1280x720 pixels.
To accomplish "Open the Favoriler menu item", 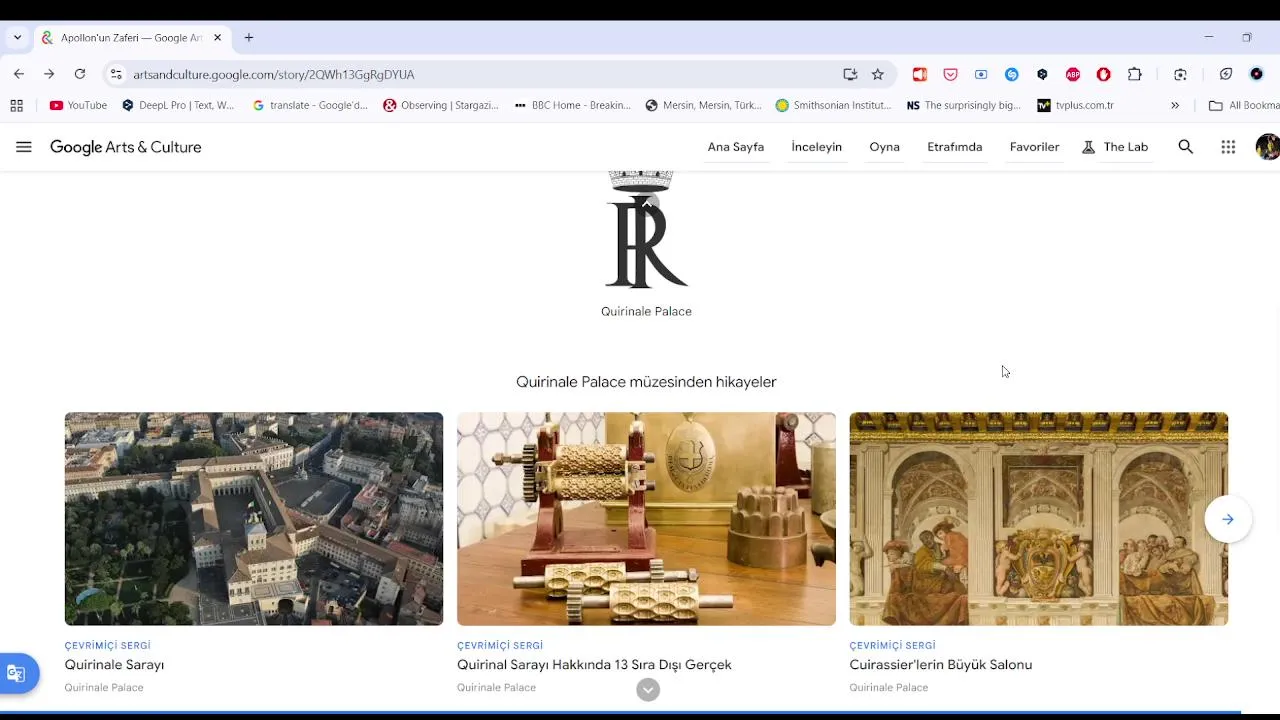I will [1034, 147].
